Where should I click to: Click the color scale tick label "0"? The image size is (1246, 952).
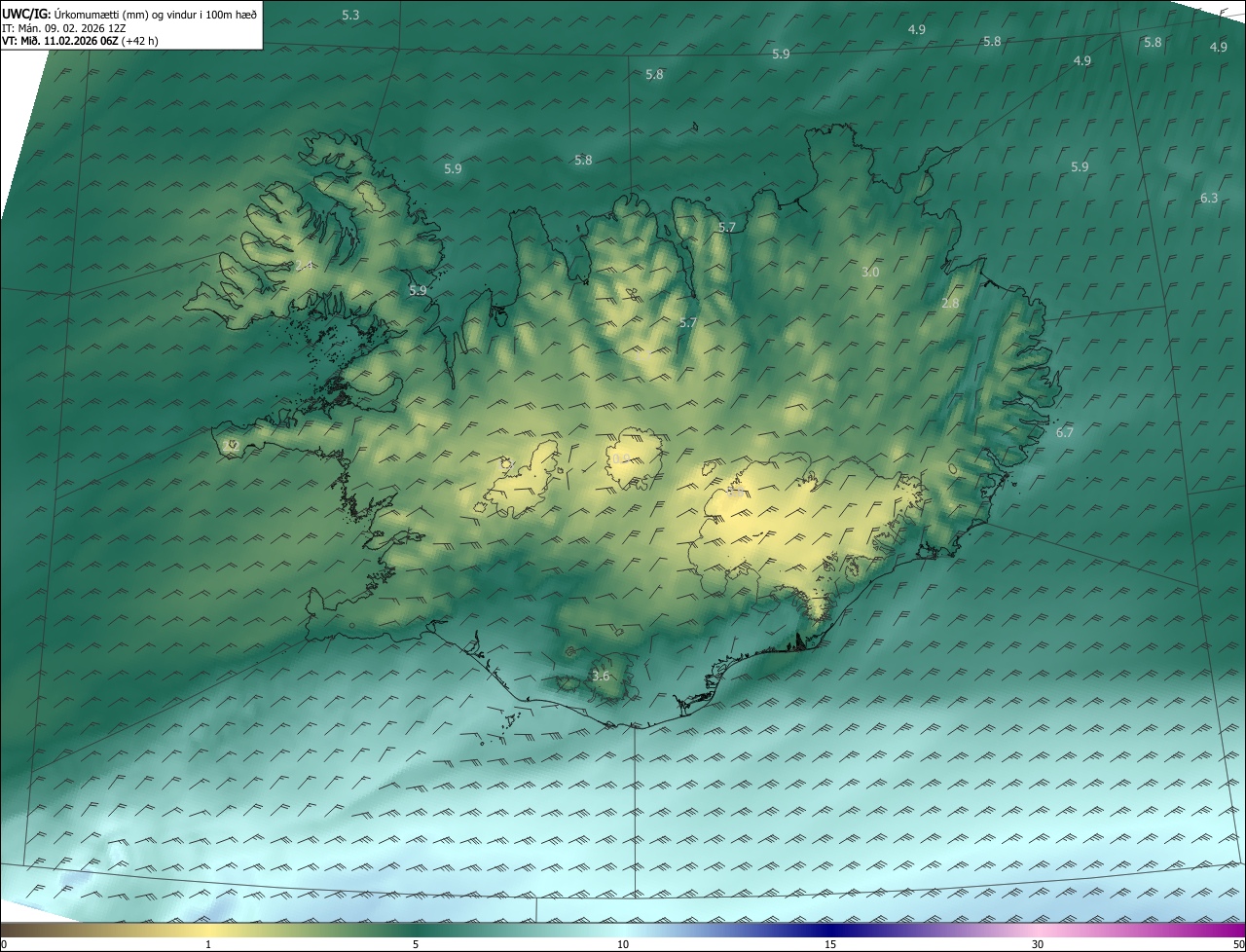[4, 944]
